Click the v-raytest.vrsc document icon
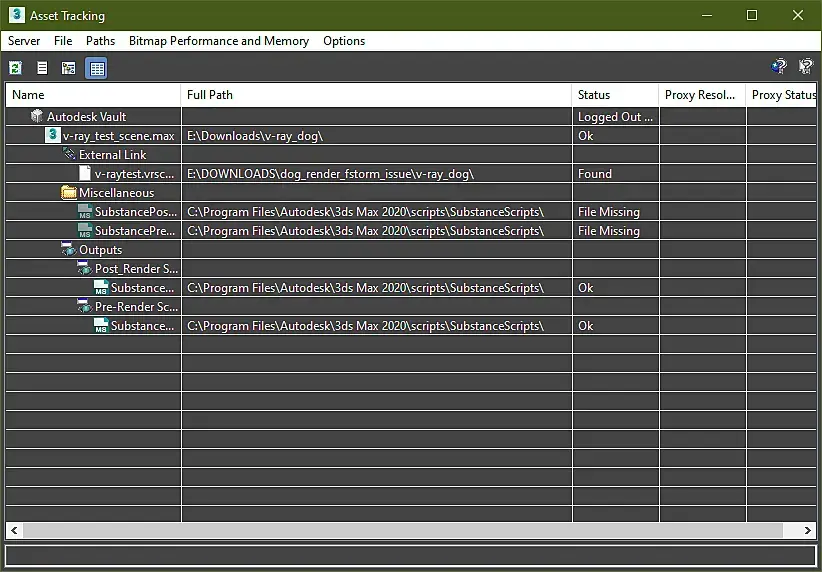822x572 pixels. (85, 173)
